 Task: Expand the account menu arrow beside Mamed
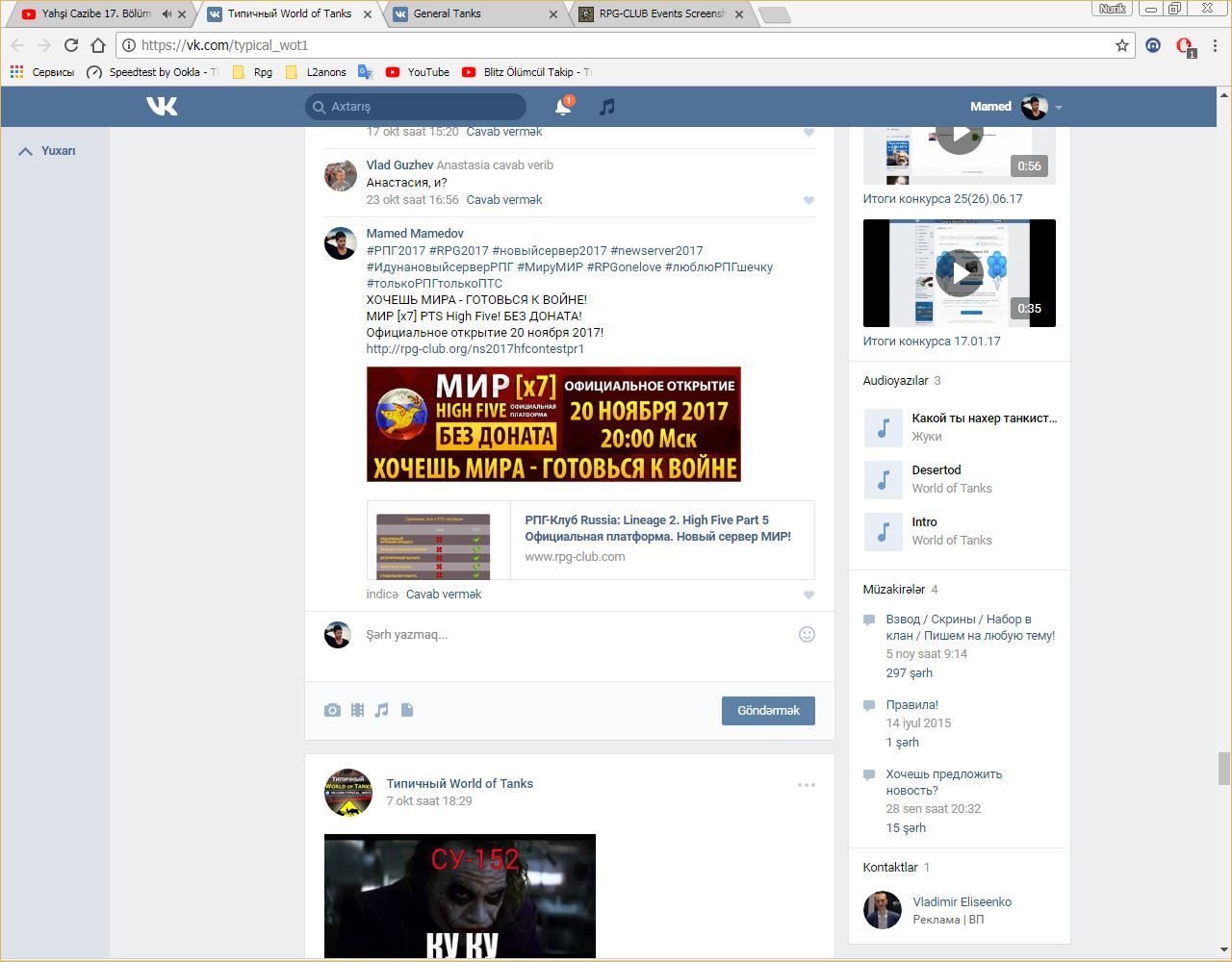1059,108
